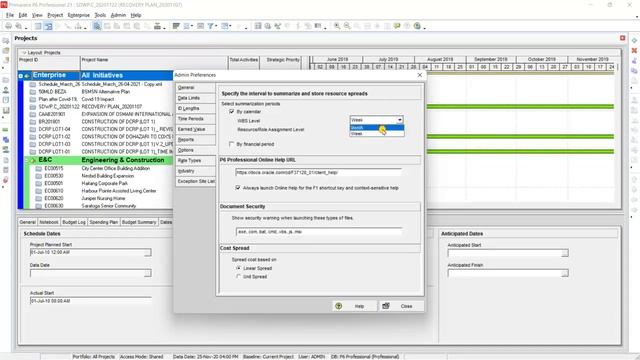Click the blue Activities icon in left sidebar
This screenshot has height=360, width=640.
[x=6, y=140]
